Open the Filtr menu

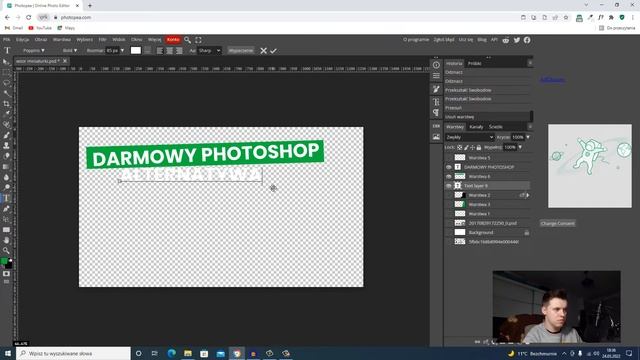(102, 40)
